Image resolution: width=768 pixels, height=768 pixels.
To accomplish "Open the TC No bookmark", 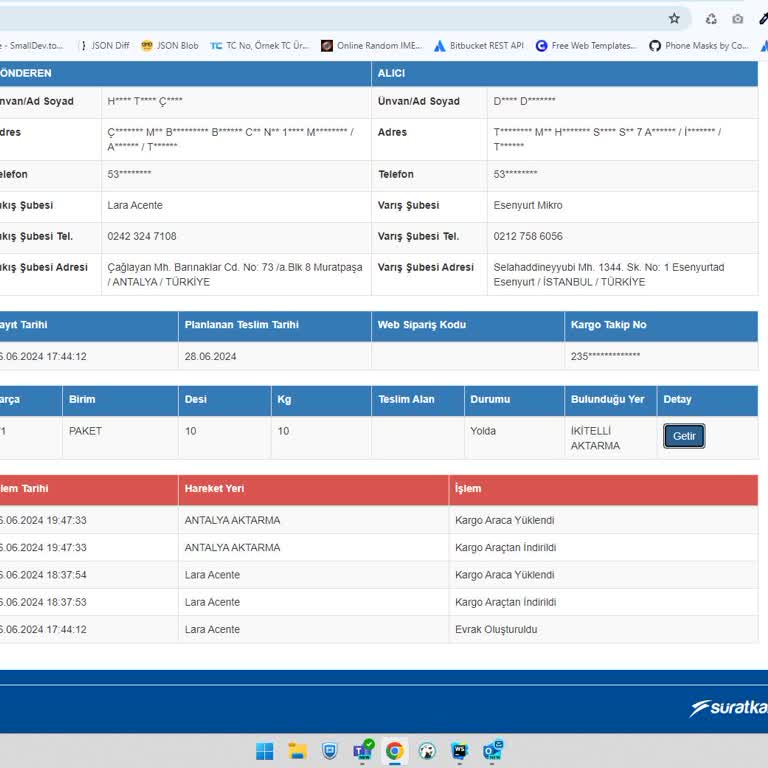I will pyautogui.click(x=260, y=46).
